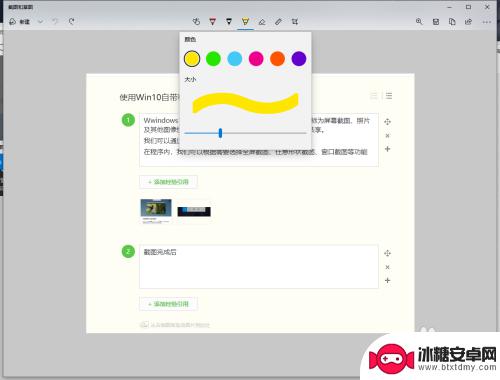Maximize the Snip & Sketch window

click(468, 7)
